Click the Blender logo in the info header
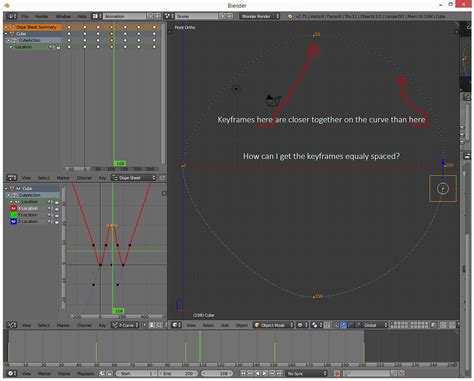Image resolution: width=474 pixels, height=381 pixels. pos(290,16)
